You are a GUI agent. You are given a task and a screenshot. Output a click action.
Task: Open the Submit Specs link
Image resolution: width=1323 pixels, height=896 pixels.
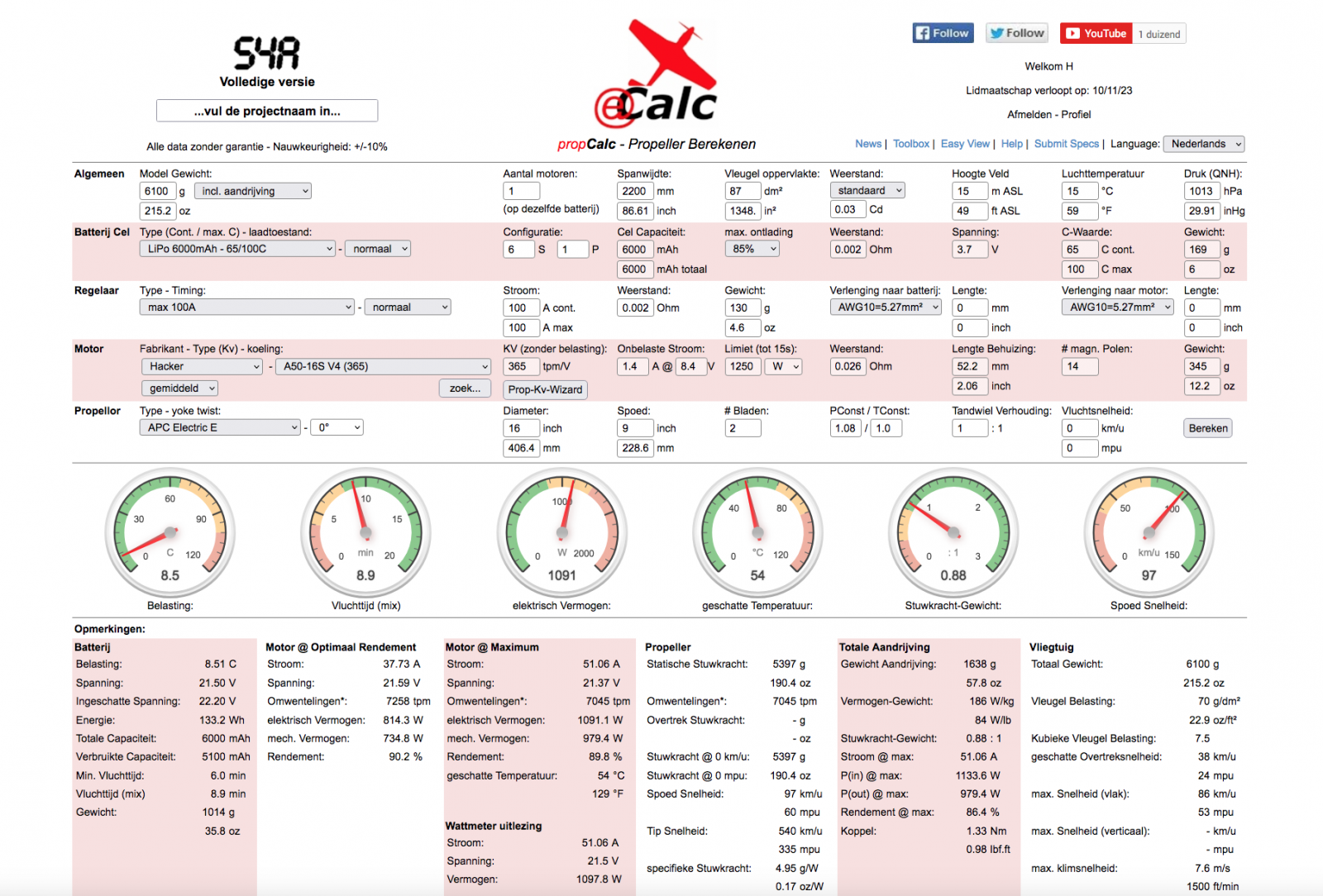coord(1067,144)
